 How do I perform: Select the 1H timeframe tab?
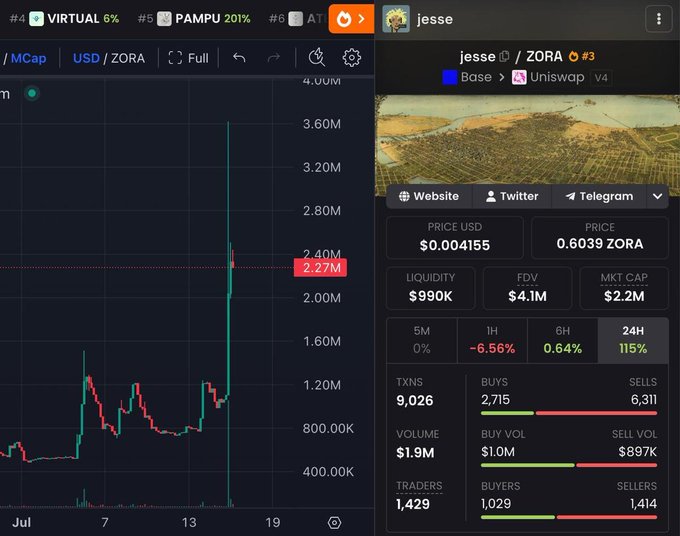point(492,340)
